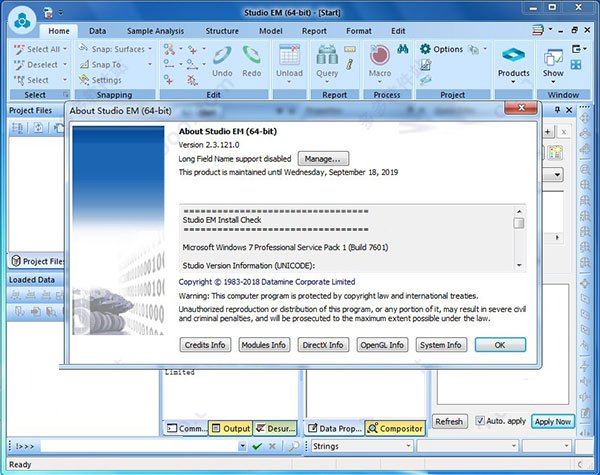Viewport: 600px width, 475px height.
Task: Select the Compositor bottom tab
Action: pos(395,428)
